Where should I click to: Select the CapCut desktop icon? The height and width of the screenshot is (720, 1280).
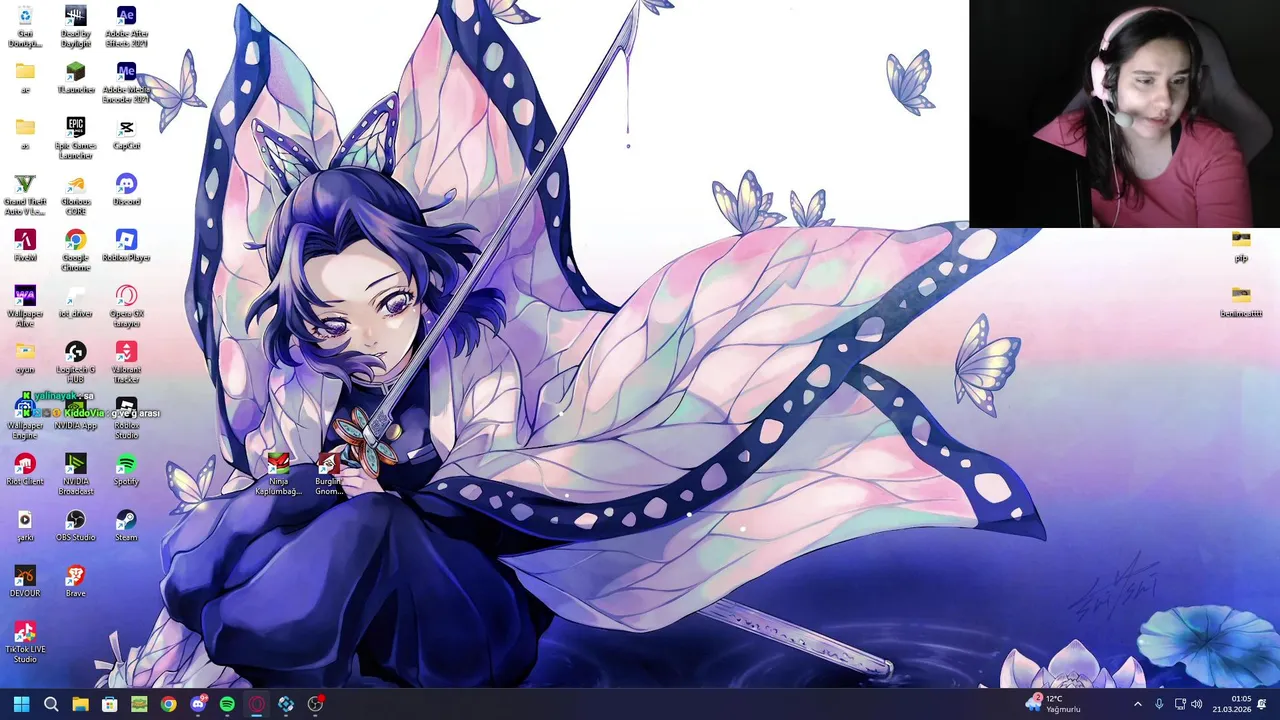click(126, 134)
